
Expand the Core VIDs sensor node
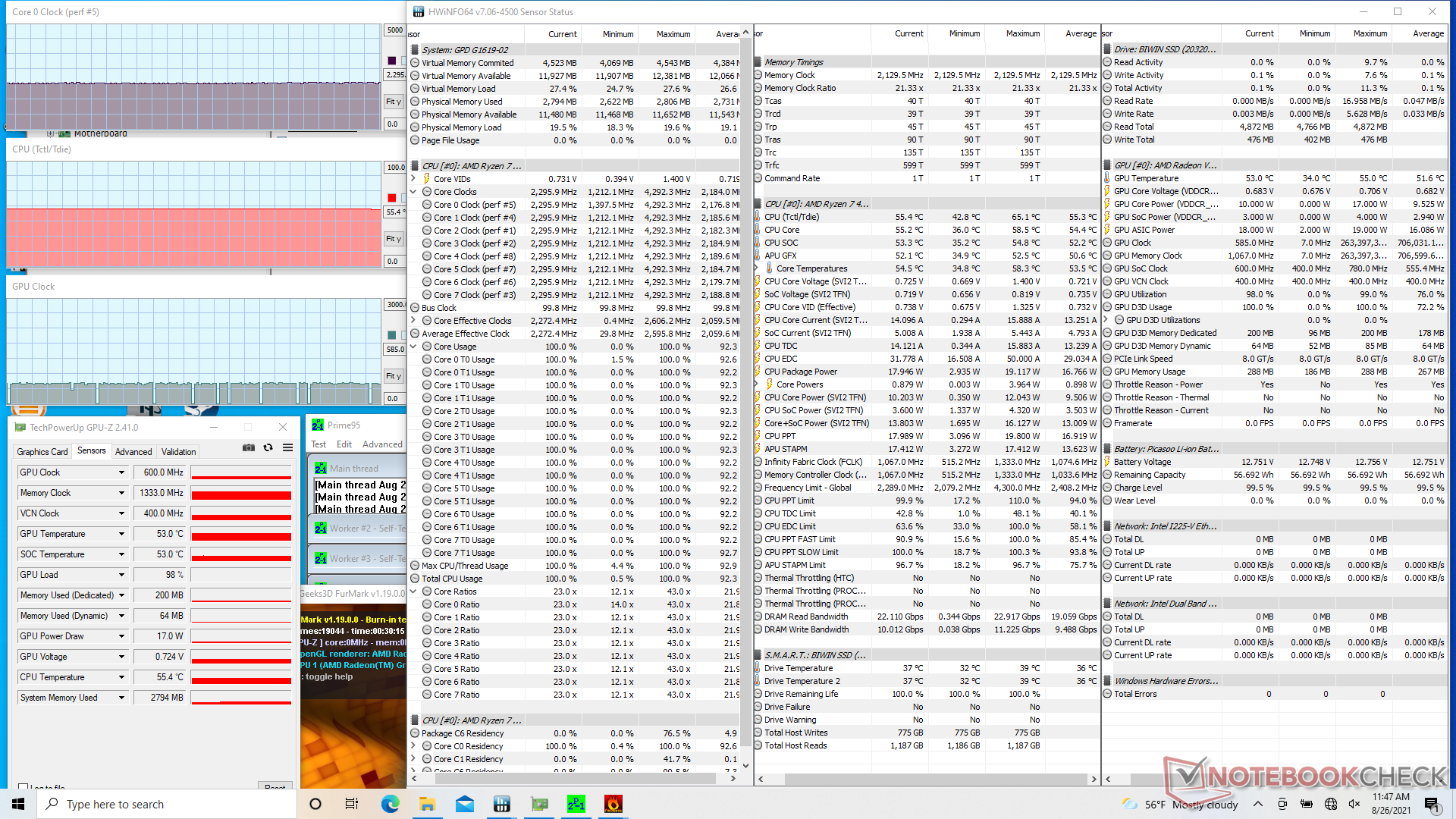[414, 179]
